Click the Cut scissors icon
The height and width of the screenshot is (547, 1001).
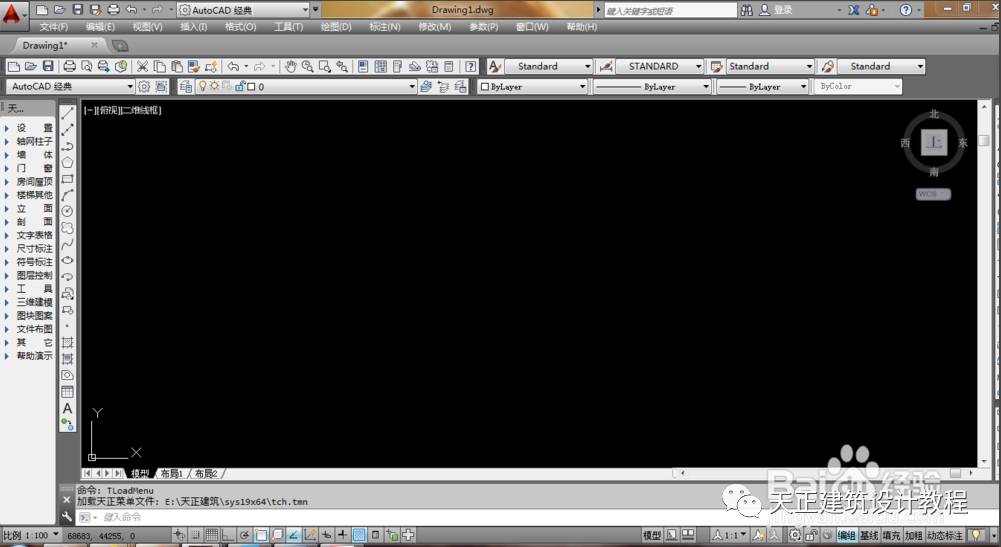[142, 66]
